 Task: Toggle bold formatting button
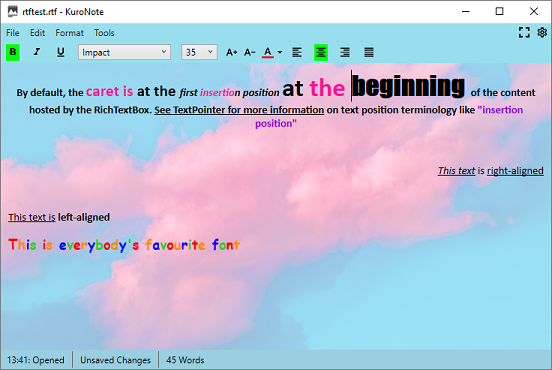(13, 52)
